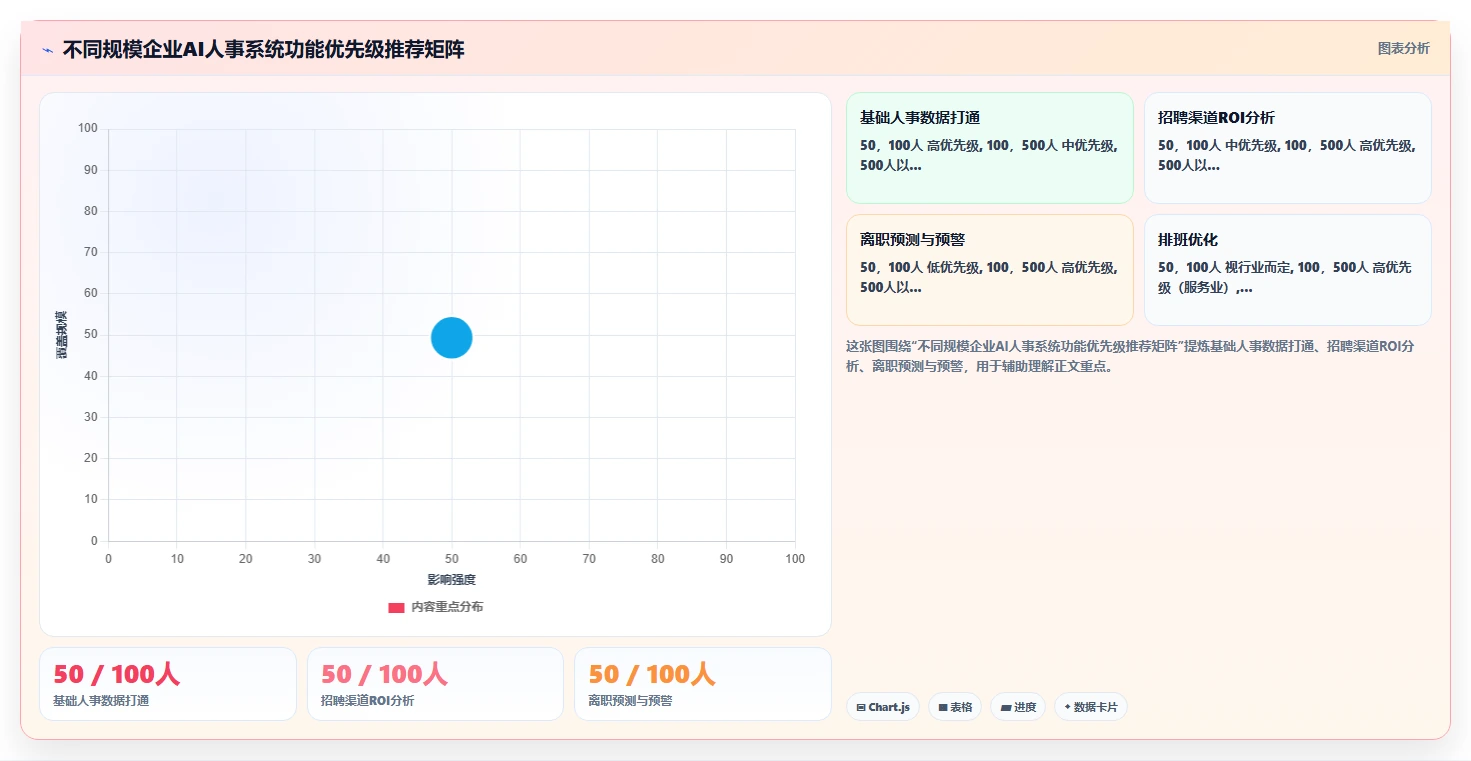
Task: Open the 离职预测与预警 orange card
Action: (x=989, y=270)
